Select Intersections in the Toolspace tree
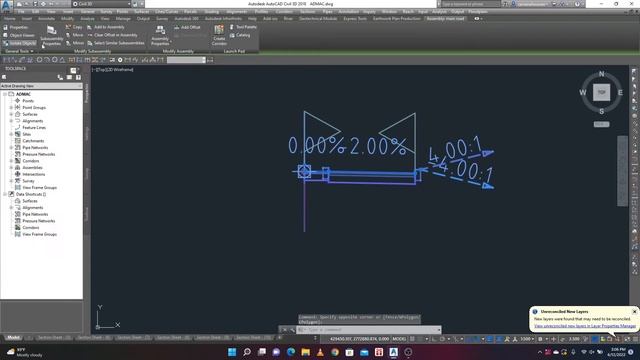 (33, 174)
